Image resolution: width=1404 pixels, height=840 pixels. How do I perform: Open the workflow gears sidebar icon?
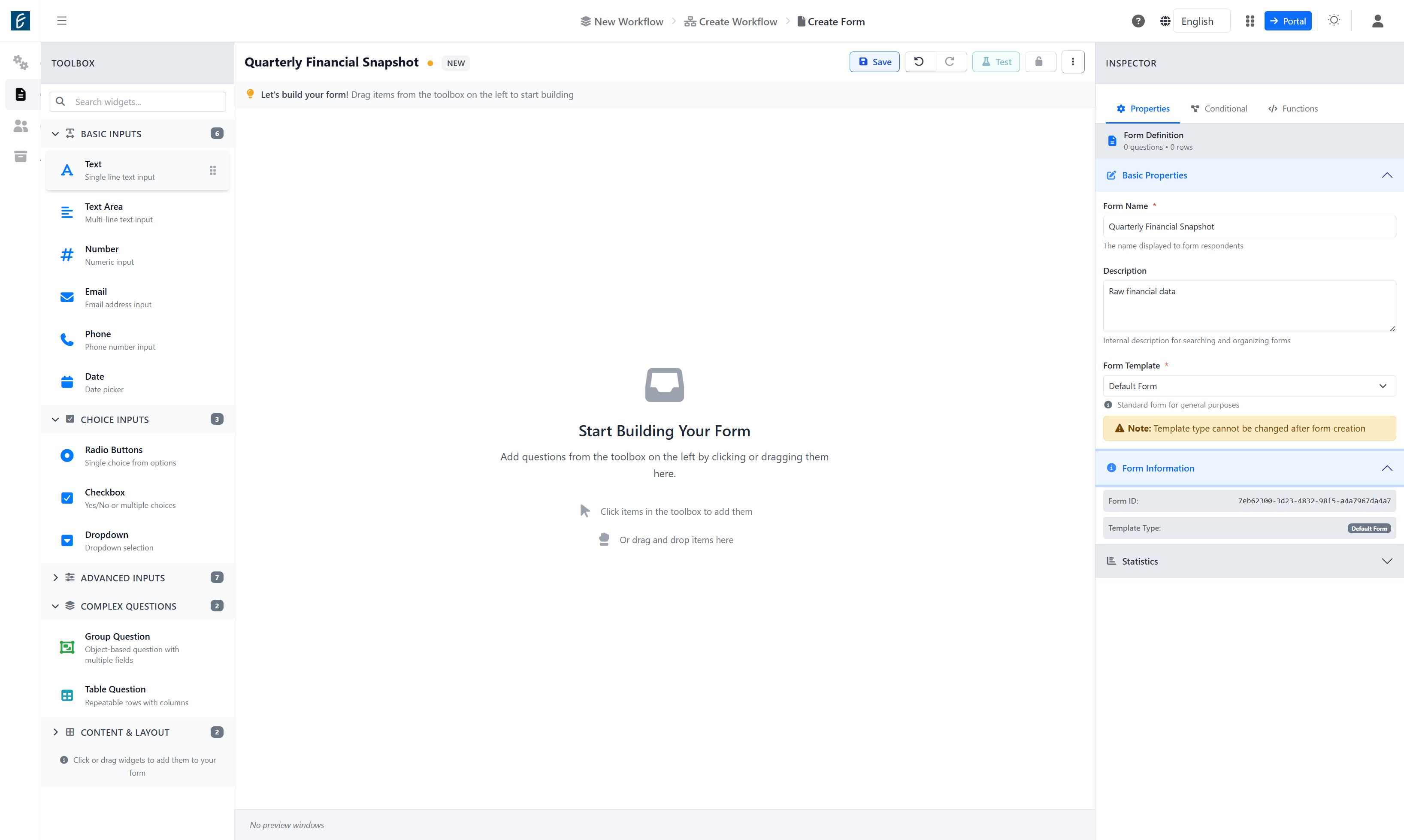pyautogui.click(x=20, y=62)
